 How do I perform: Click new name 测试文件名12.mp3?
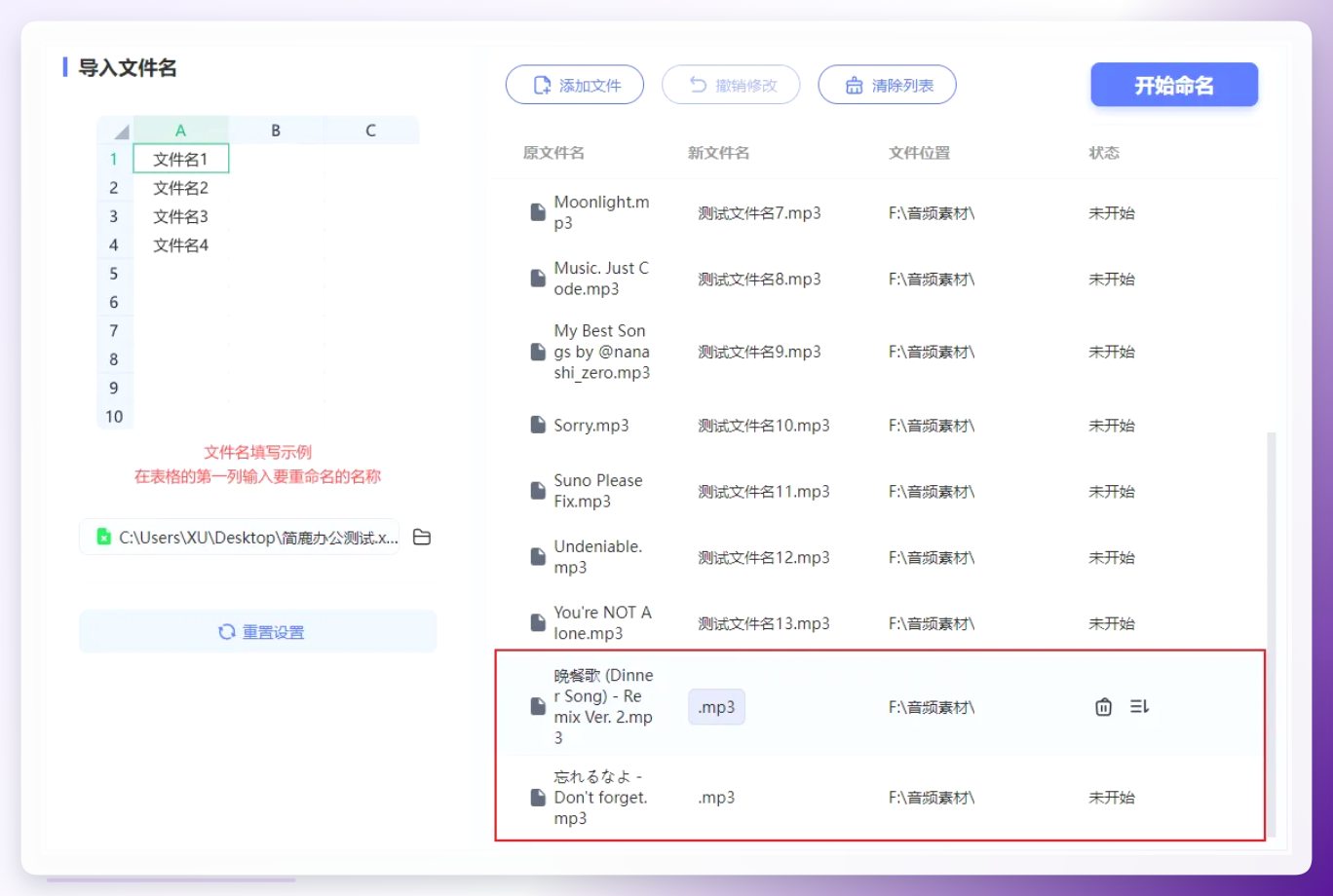[764, 558]
